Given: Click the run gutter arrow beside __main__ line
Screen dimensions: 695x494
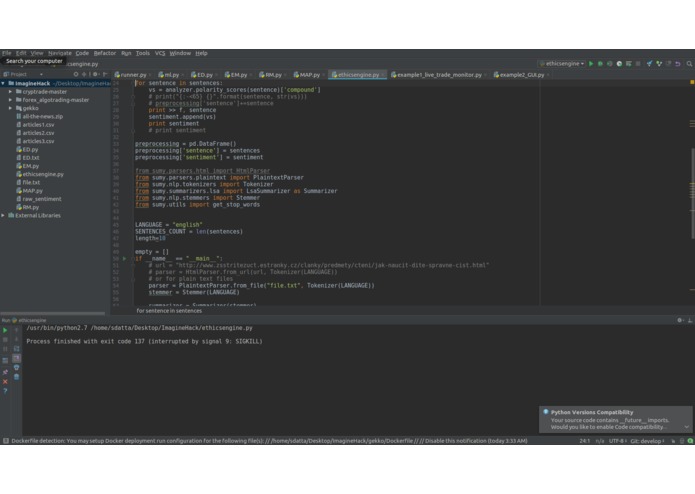Looking at the screenshot, I should tap(125, 258).
